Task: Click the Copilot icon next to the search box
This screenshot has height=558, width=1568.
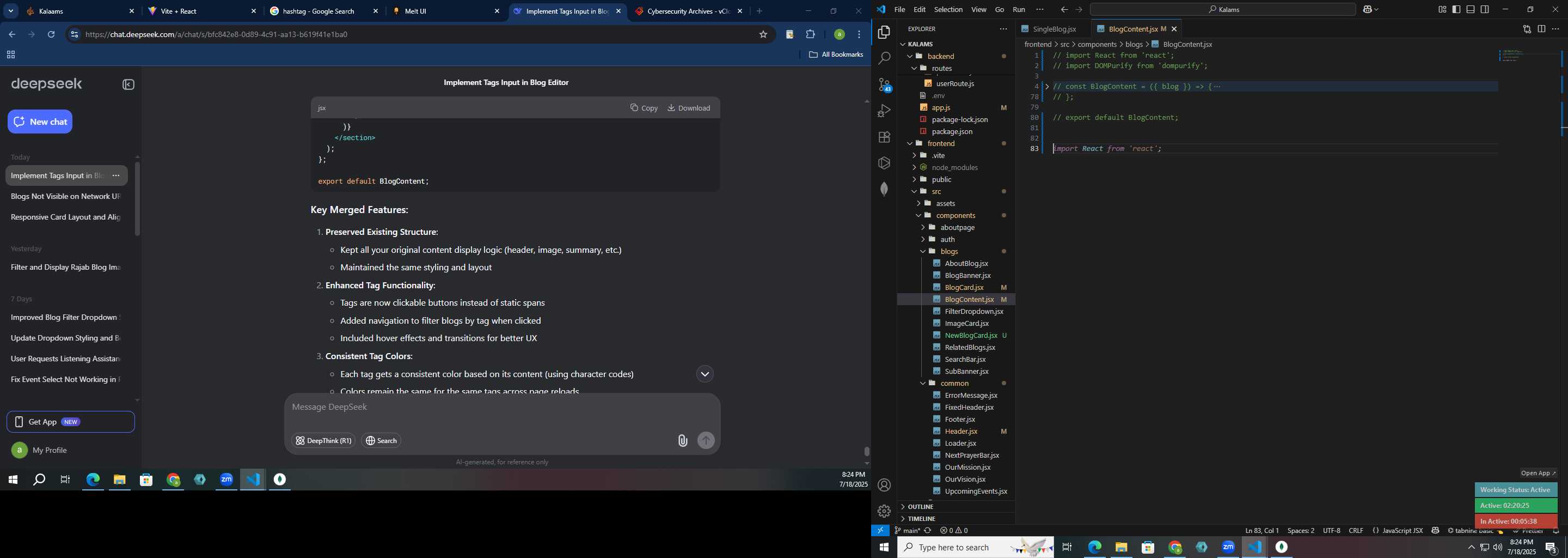Action: click(1368, 9)
